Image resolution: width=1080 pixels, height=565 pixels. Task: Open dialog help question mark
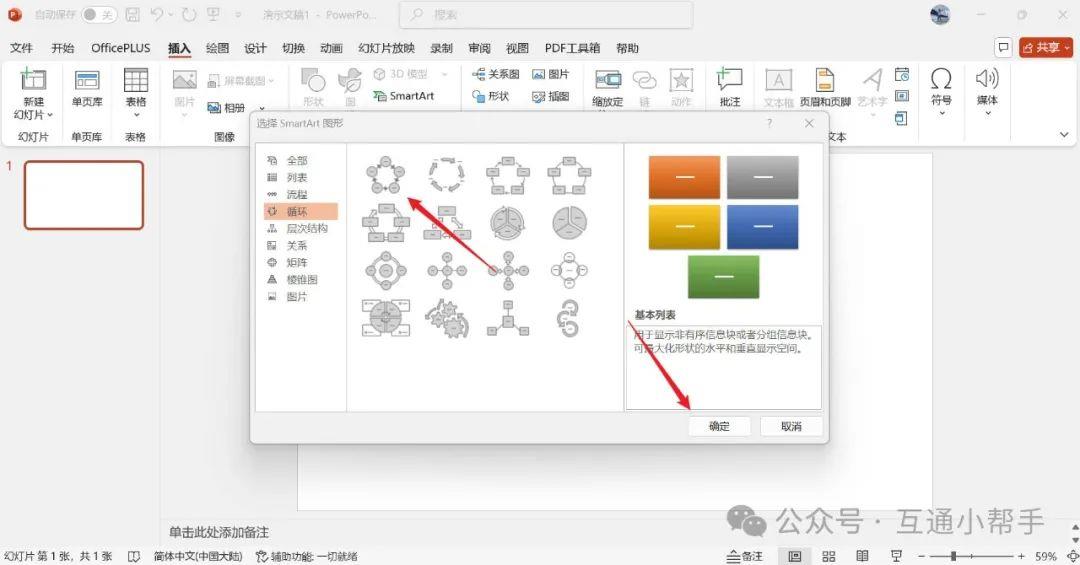point(769,123)
